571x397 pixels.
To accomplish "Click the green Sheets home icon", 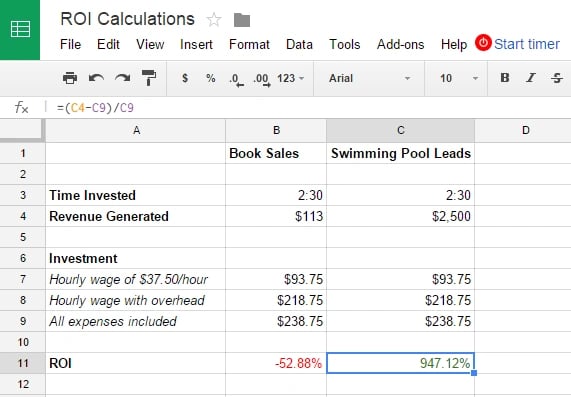I will [20, 30].
